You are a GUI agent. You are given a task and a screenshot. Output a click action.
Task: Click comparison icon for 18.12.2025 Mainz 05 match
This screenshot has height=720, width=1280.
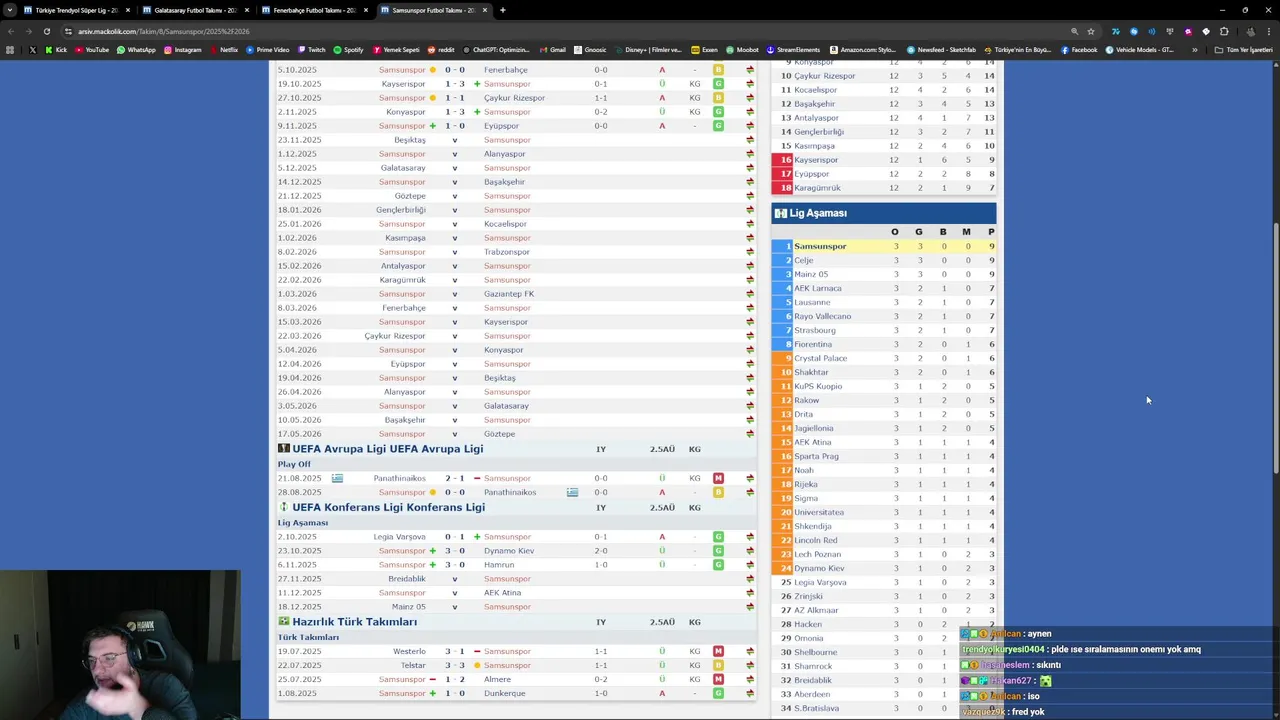tap(750, 607)
